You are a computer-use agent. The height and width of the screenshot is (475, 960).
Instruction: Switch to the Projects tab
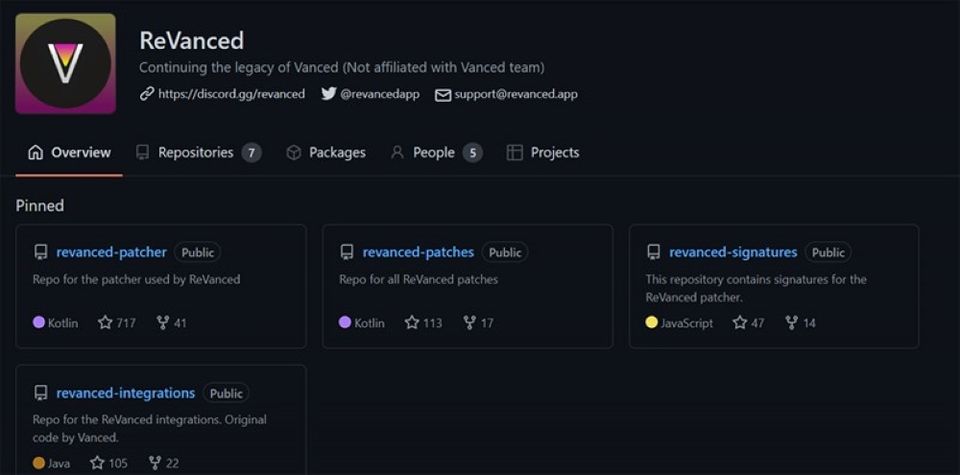click(543, 153)
